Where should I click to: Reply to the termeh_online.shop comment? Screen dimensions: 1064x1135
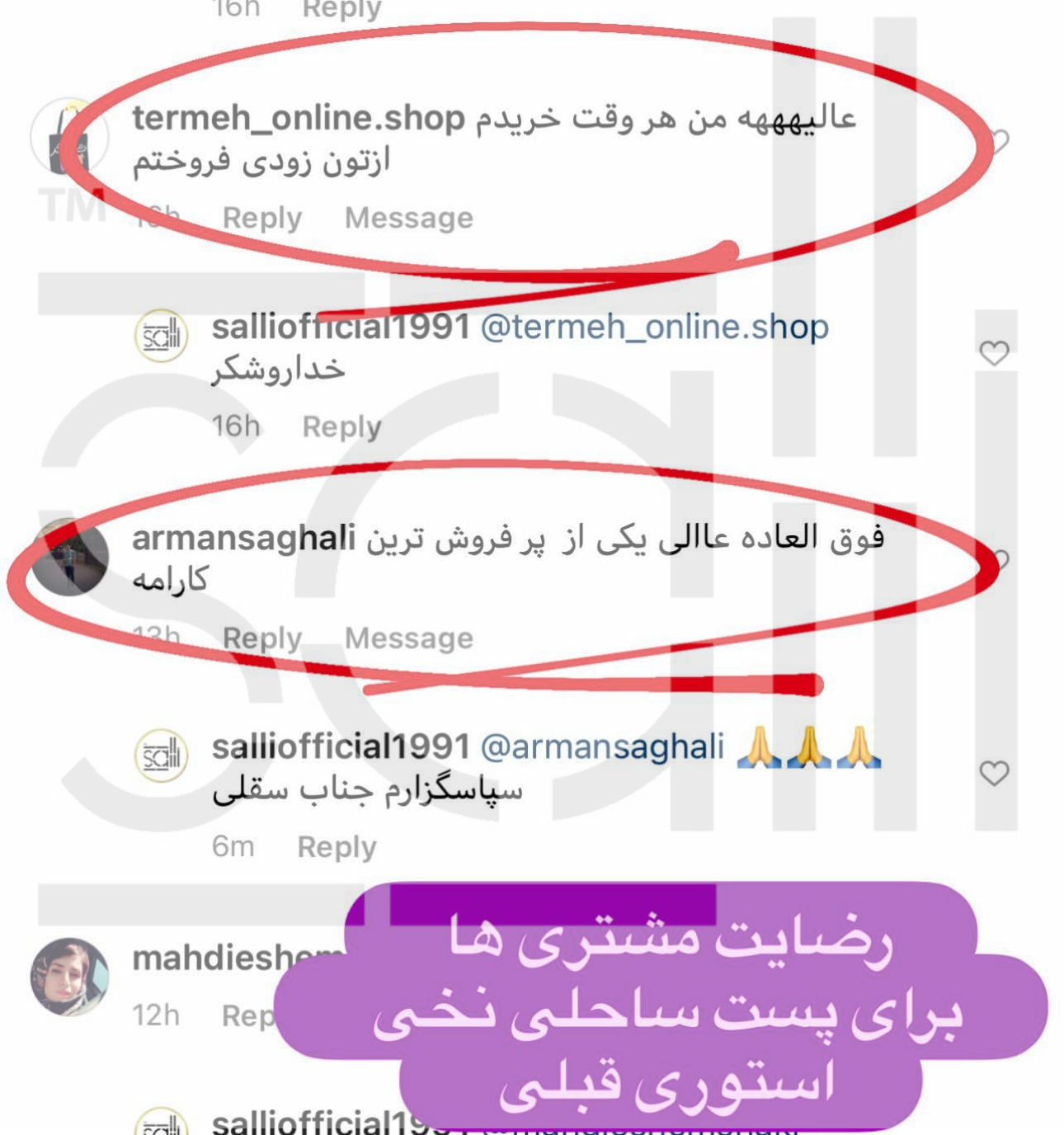(262, 218)
